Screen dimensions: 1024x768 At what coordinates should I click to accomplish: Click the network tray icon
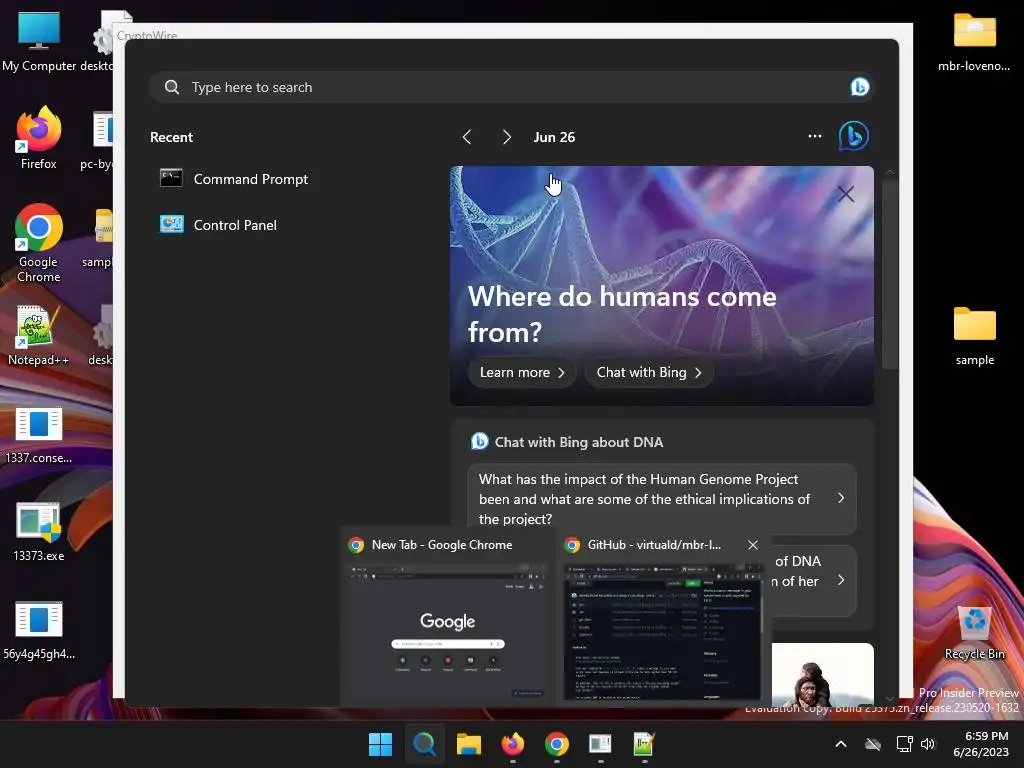[x=904, y=744]
